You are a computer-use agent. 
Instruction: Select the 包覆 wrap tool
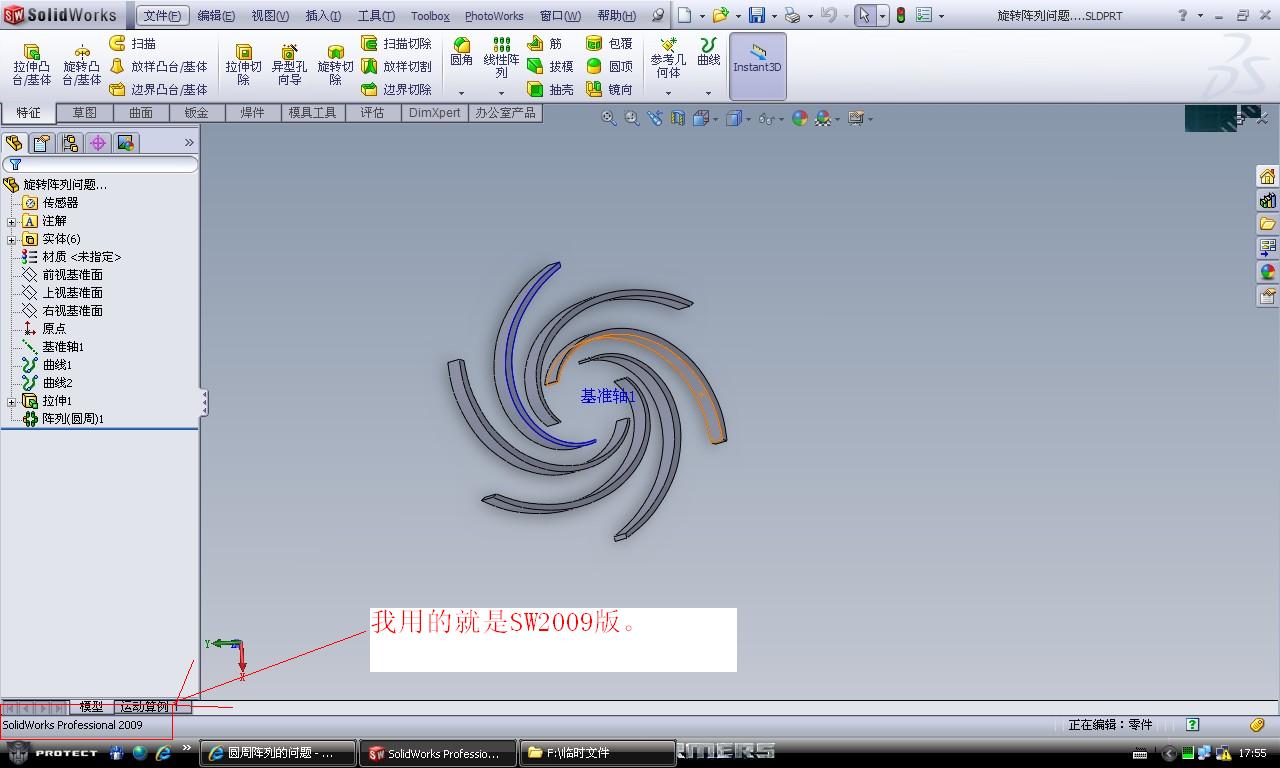[609, 44]
